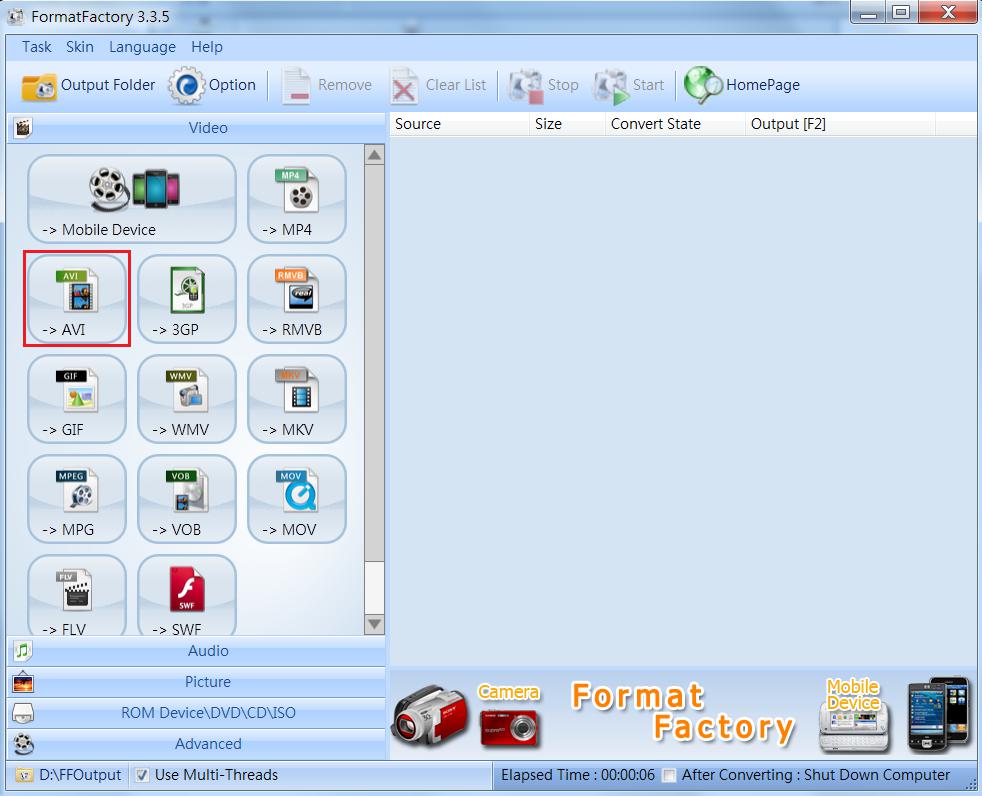This screenshot has height=796, width=982.
Task: Open the Output Folder toolbar button
Action: coord(88,85)
